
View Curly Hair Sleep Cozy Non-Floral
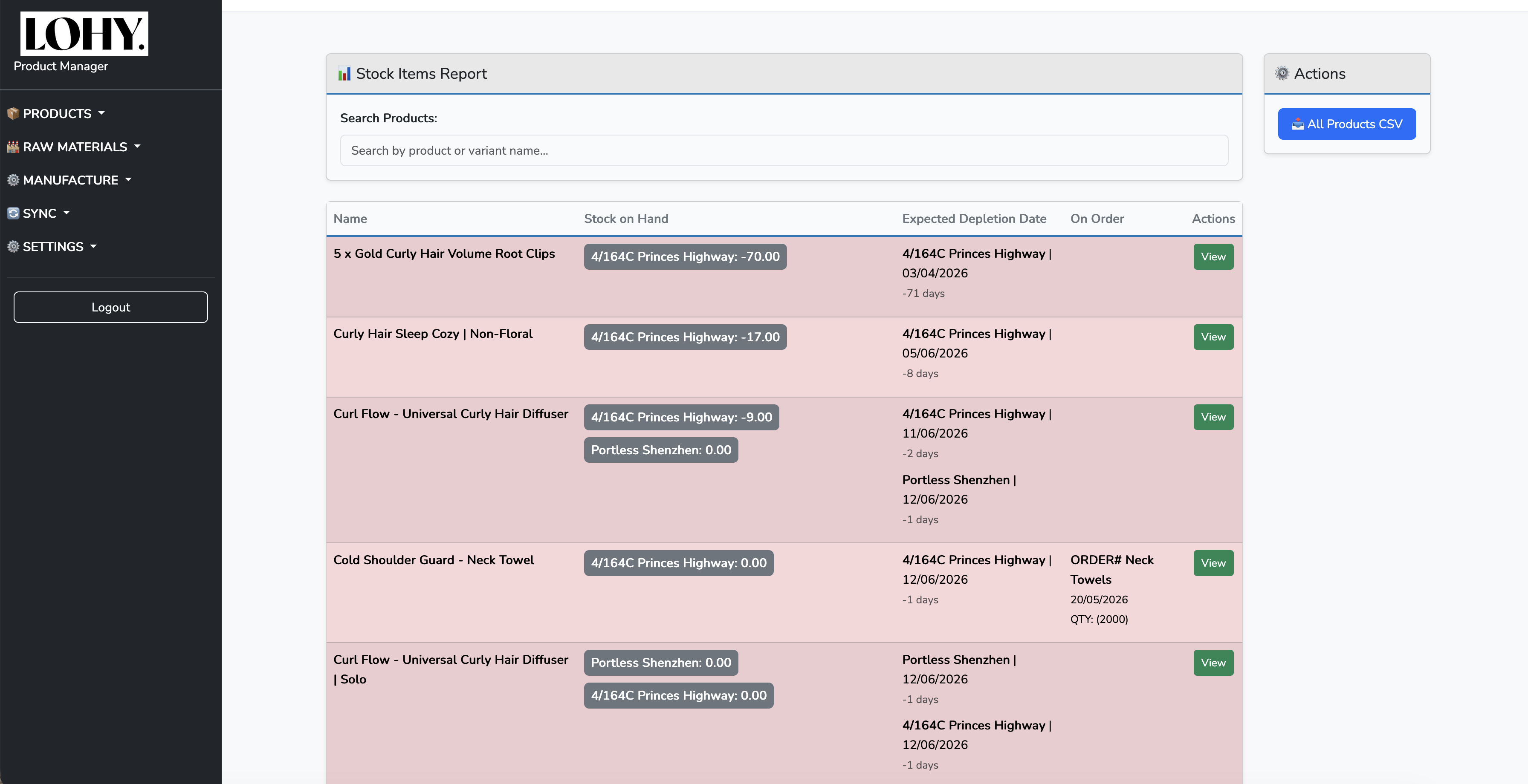(x=1213, y=337)
